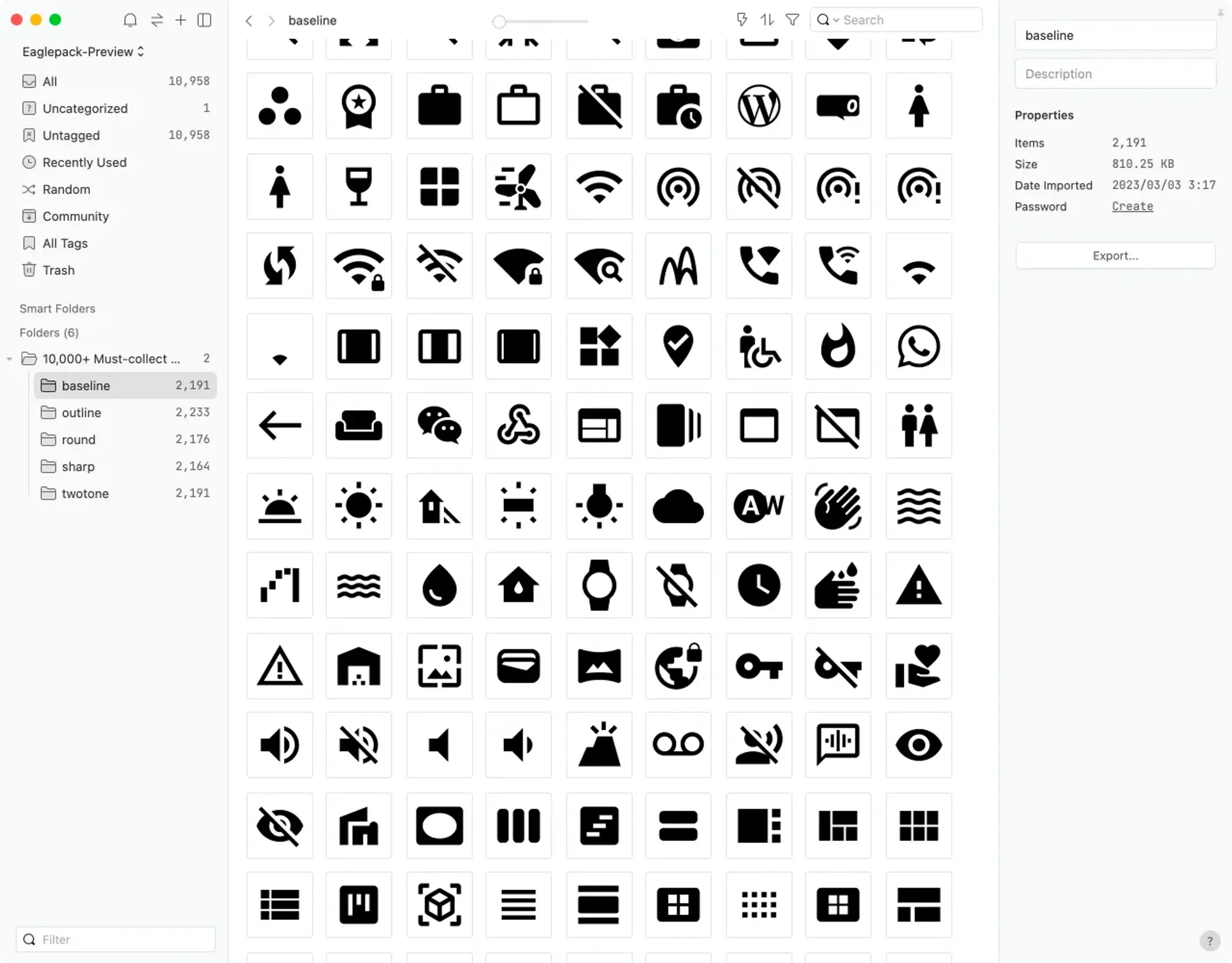The image size is (1232, 963).
Task: Open the notifications bell icon
Action: pyautogui.click(x=130, y=20)
